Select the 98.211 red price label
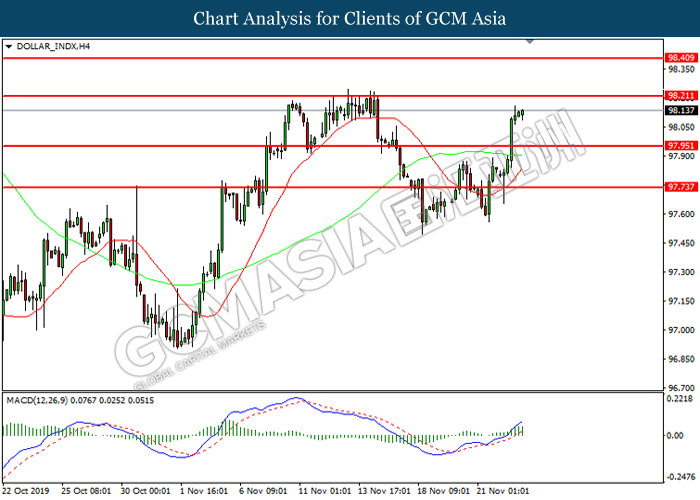 [681, 96]
